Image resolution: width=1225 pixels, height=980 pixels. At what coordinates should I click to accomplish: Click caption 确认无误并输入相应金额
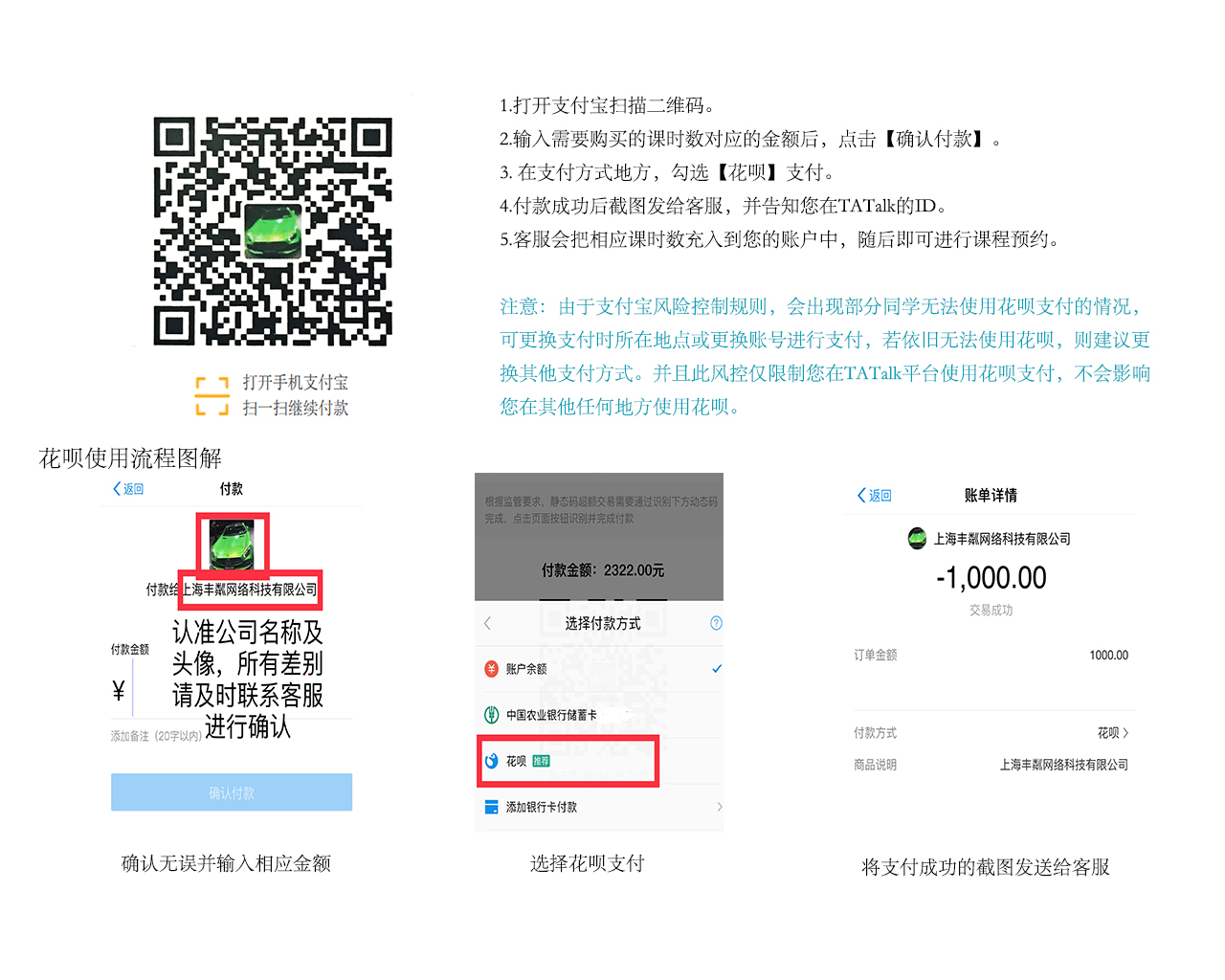[x=226, y=863]
